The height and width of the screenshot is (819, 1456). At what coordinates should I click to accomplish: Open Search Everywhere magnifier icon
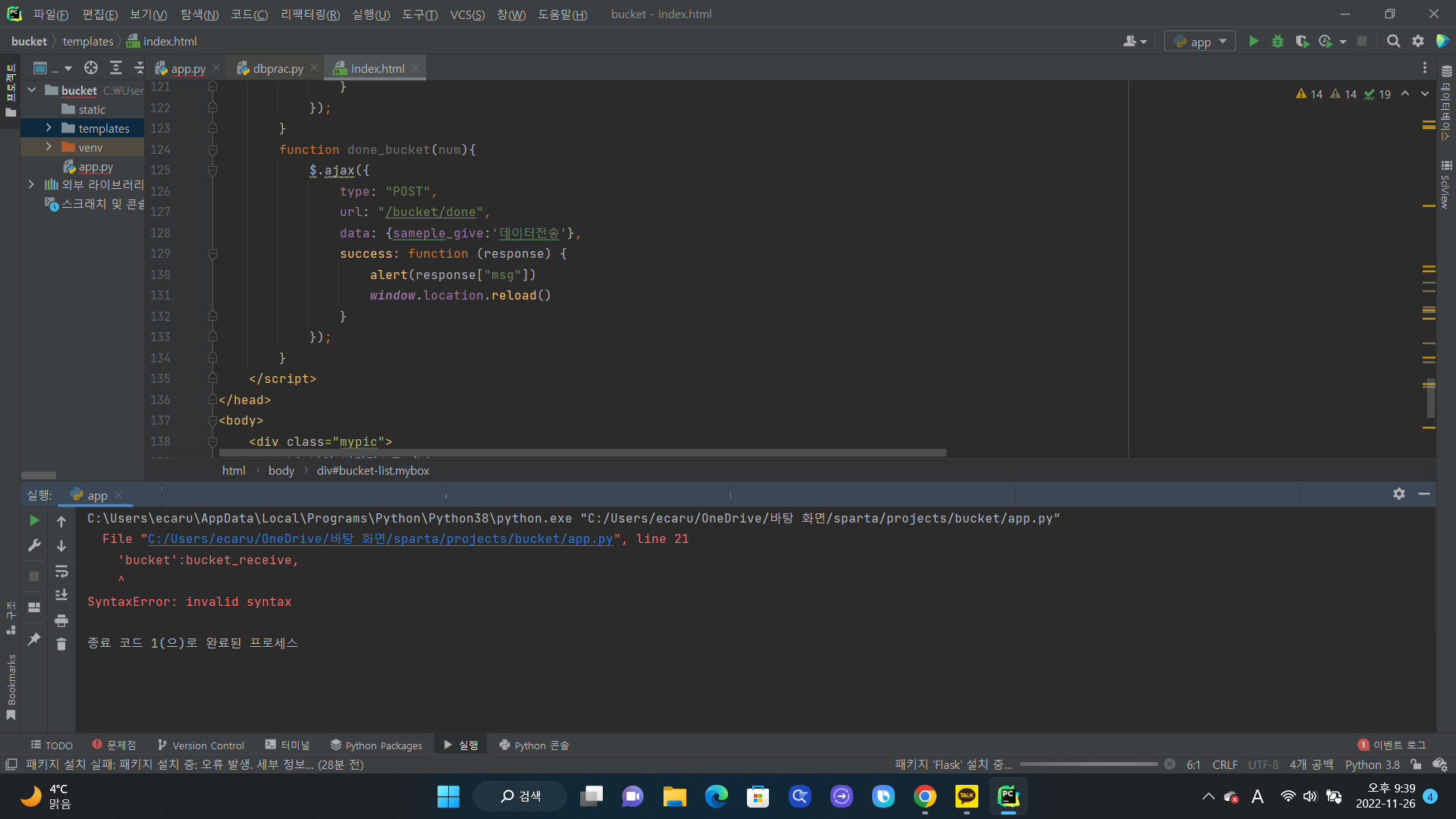1393,42
